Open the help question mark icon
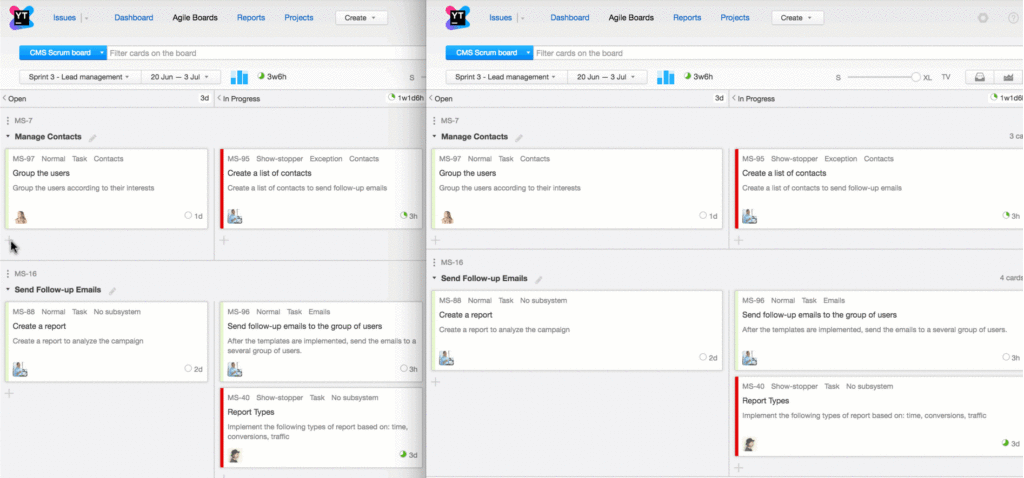The image size is (1024, 478). (x=1013, y=18)
